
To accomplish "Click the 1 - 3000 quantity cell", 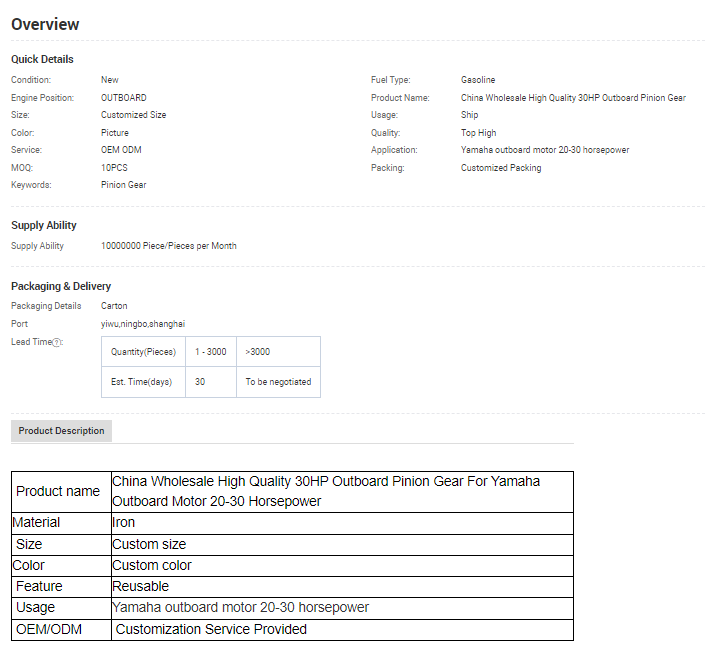I will pos(210,352).
